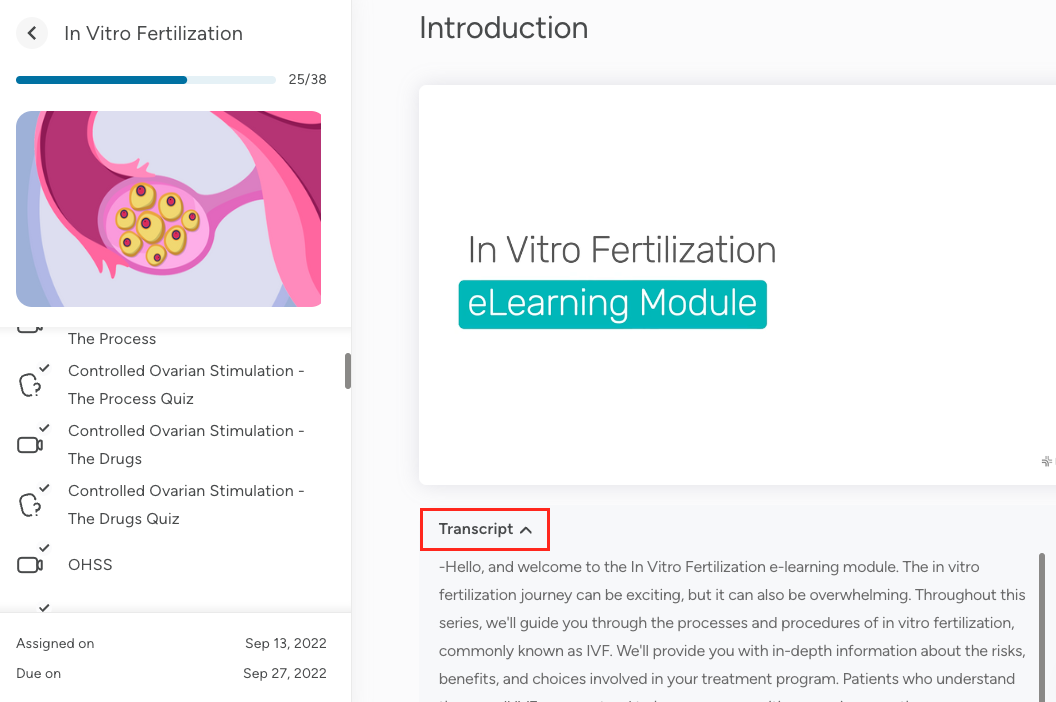The width and height of the screenshot is (1056, 702).
Task: Click the video camera icon beside OHSS
Action: (31, 565)
